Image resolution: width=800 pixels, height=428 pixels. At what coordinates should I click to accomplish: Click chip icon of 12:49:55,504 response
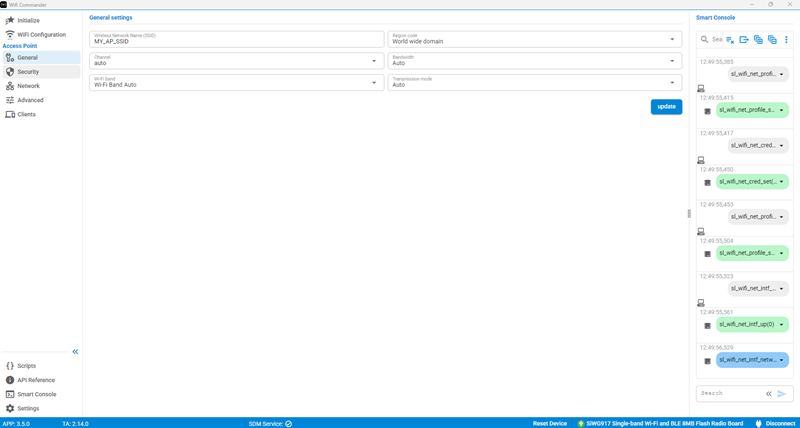pyautogui.click(x=707, y=254)
